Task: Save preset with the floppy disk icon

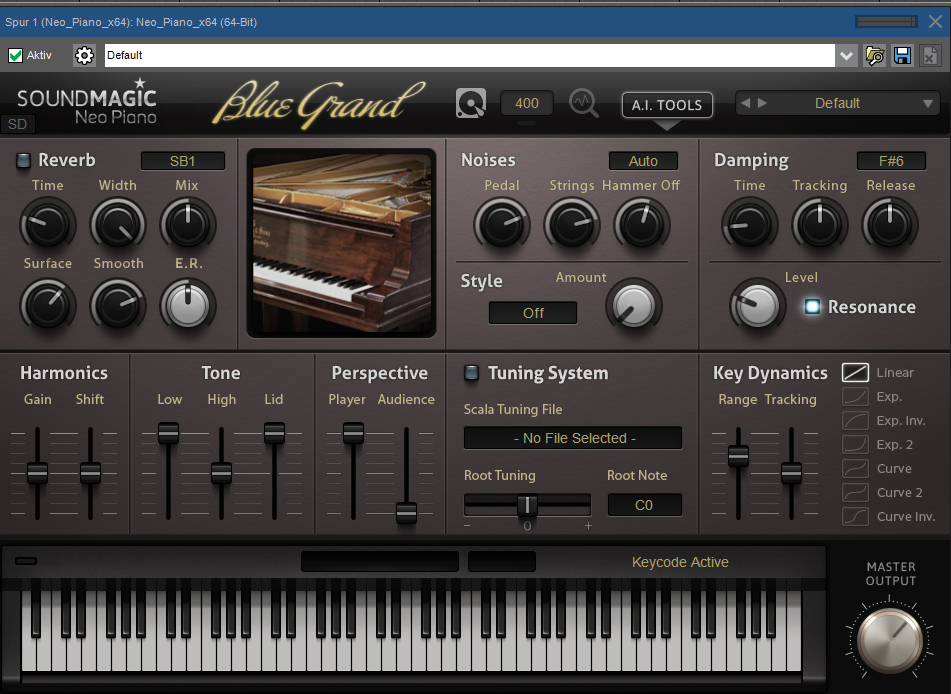Action: pyautogui.click(x=902, y=56)
